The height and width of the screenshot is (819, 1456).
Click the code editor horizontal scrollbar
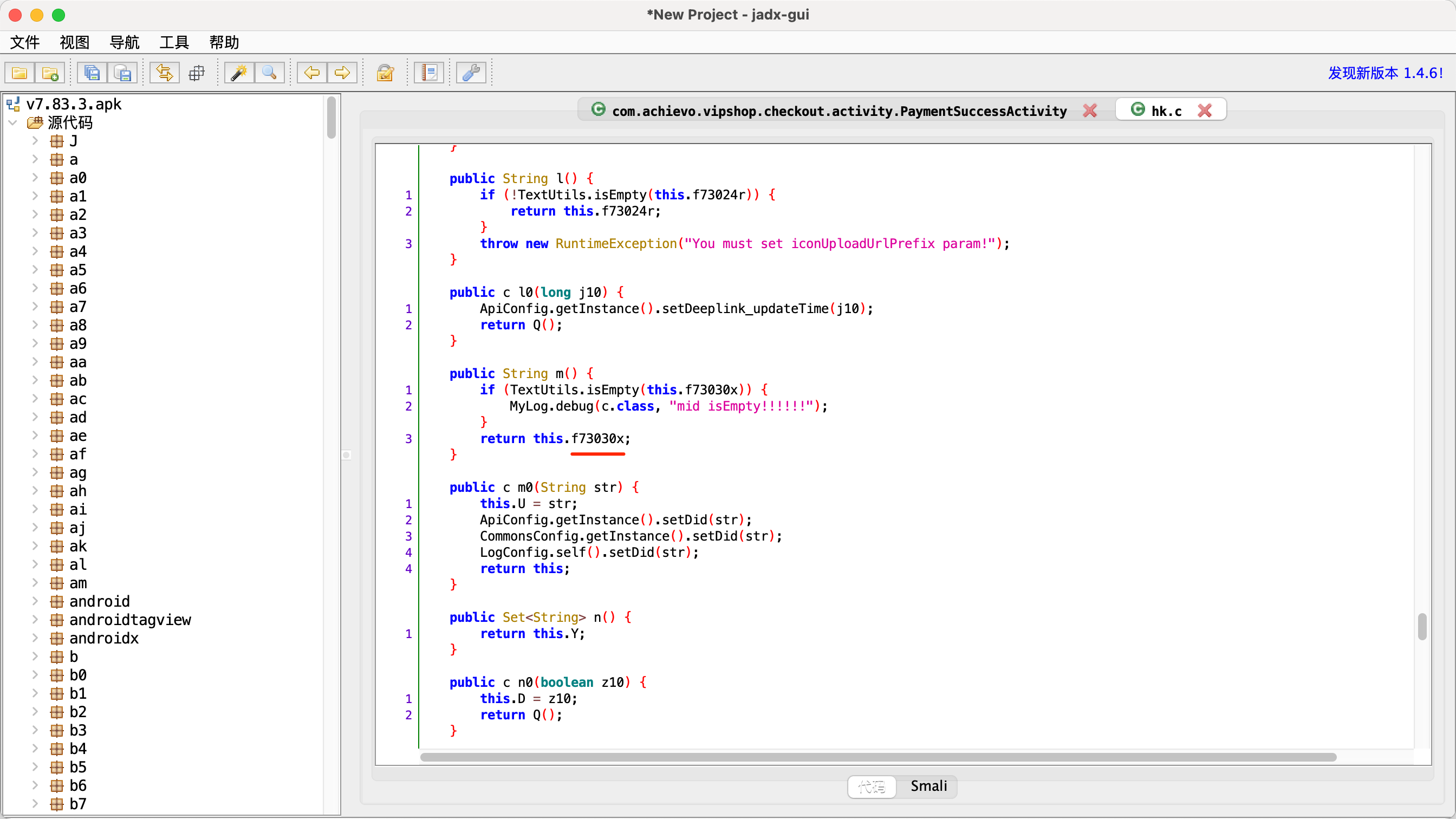[878, 757]
